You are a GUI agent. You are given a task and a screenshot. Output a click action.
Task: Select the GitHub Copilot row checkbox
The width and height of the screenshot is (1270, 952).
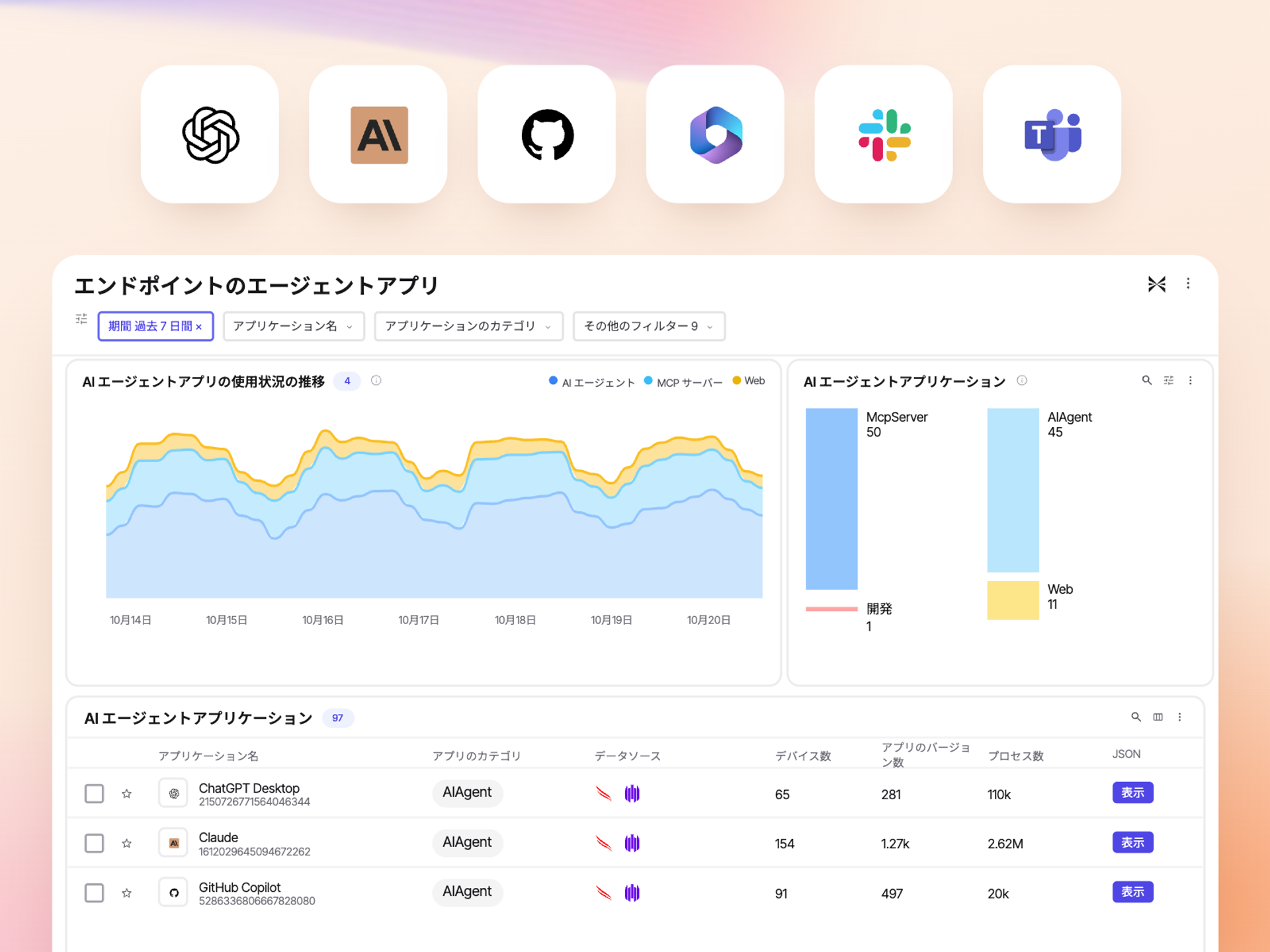pyautogui.click(x=95, y=893)
